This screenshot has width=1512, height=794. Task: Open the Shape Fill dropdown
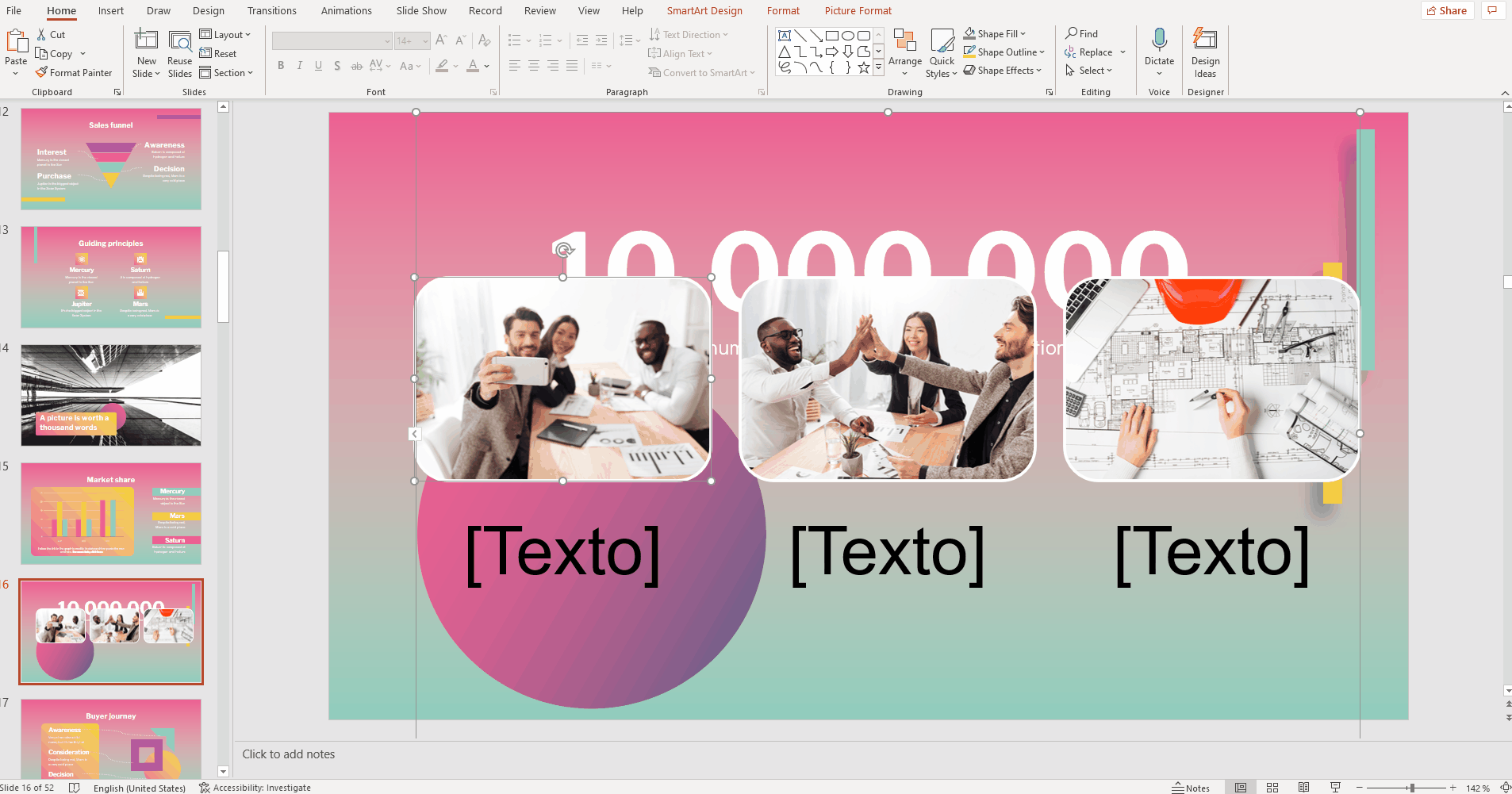(996, 34)
